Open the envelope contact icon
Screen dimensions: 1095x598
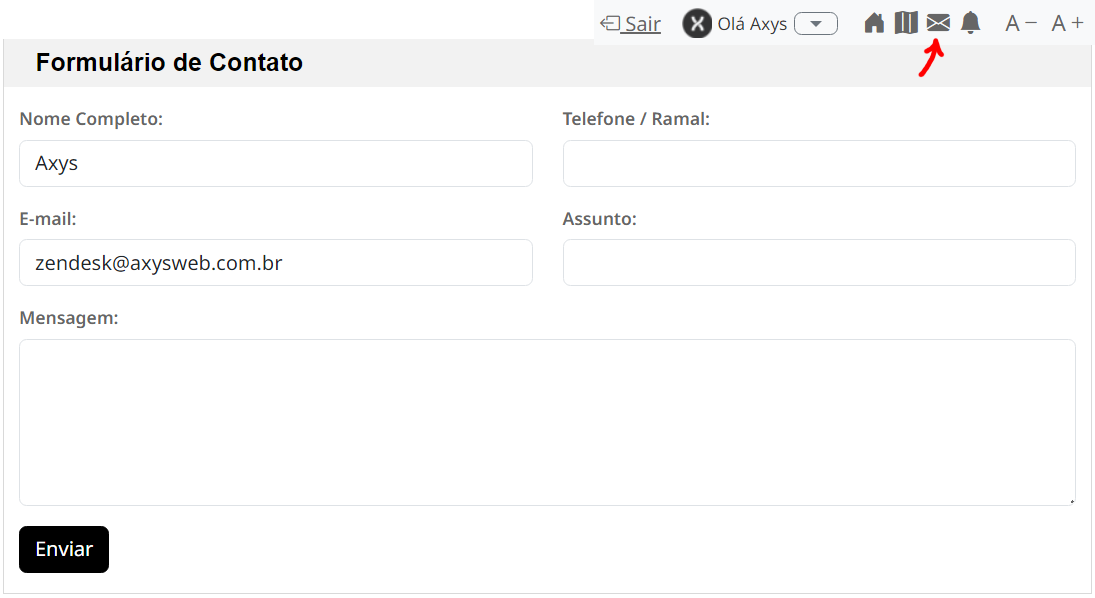coord(938,23)
